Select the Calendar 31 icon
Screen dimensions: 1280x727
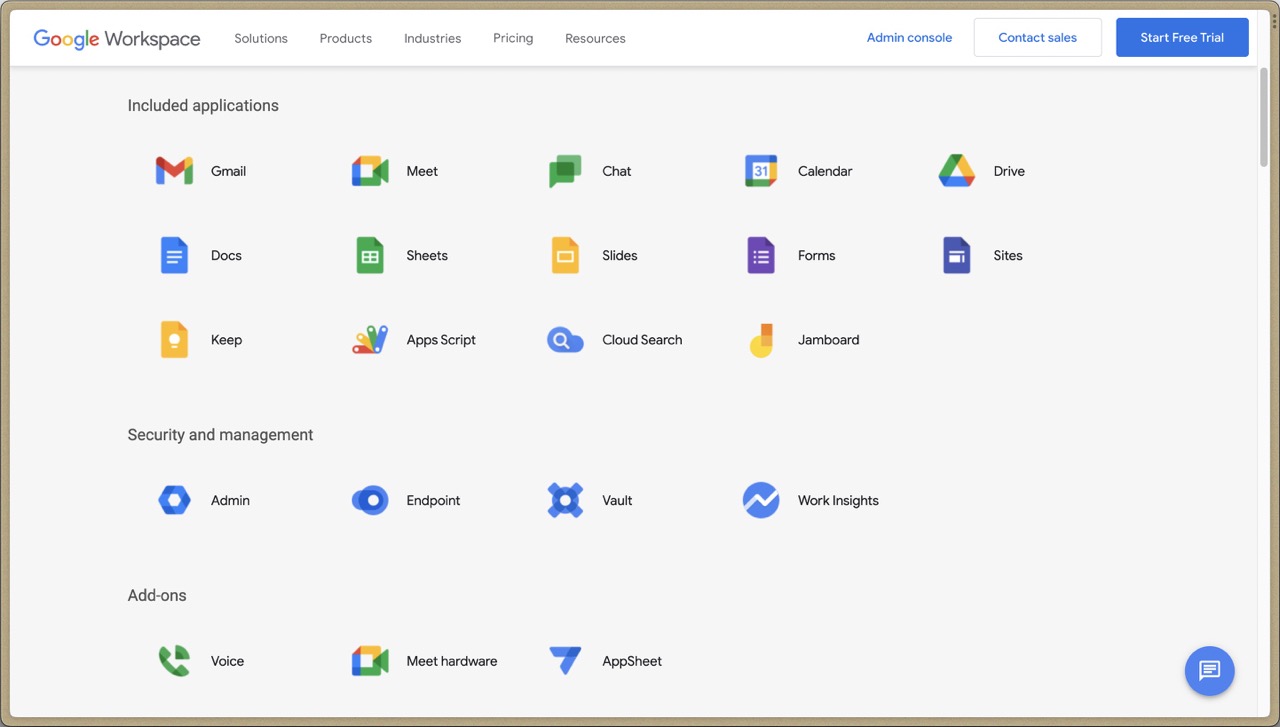point(761,171)
